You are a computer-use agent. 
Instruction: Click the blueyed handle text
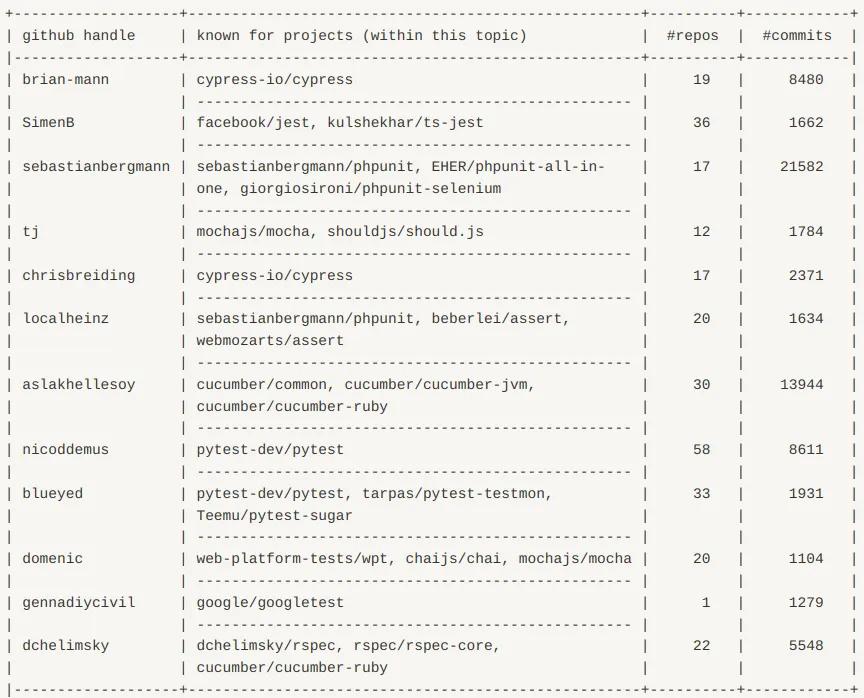point(52,494)
